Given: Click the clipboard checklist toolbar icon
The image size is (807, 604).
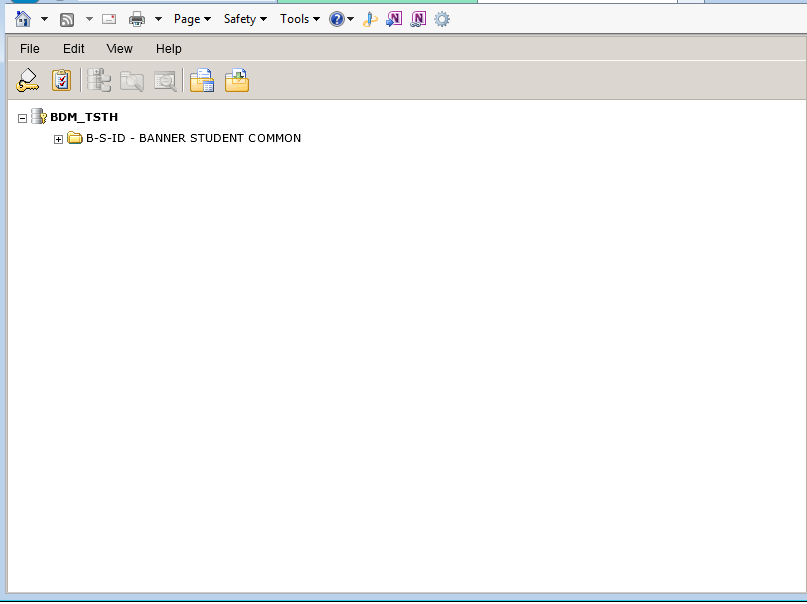Looking at the screenshot, I should tap(62, 81).
